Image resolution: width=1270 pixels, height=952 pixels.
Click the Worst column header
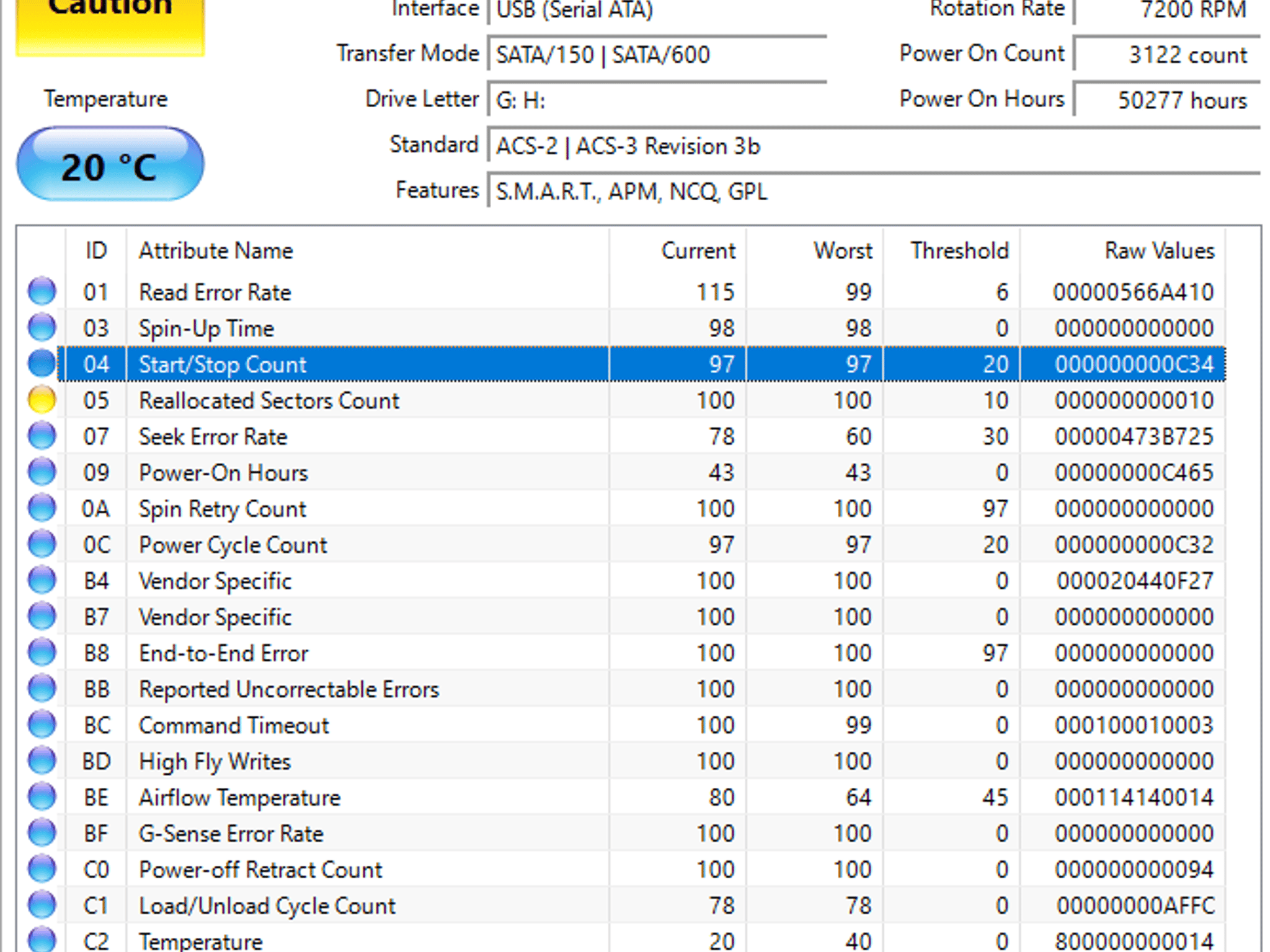[x=815, y=251]
